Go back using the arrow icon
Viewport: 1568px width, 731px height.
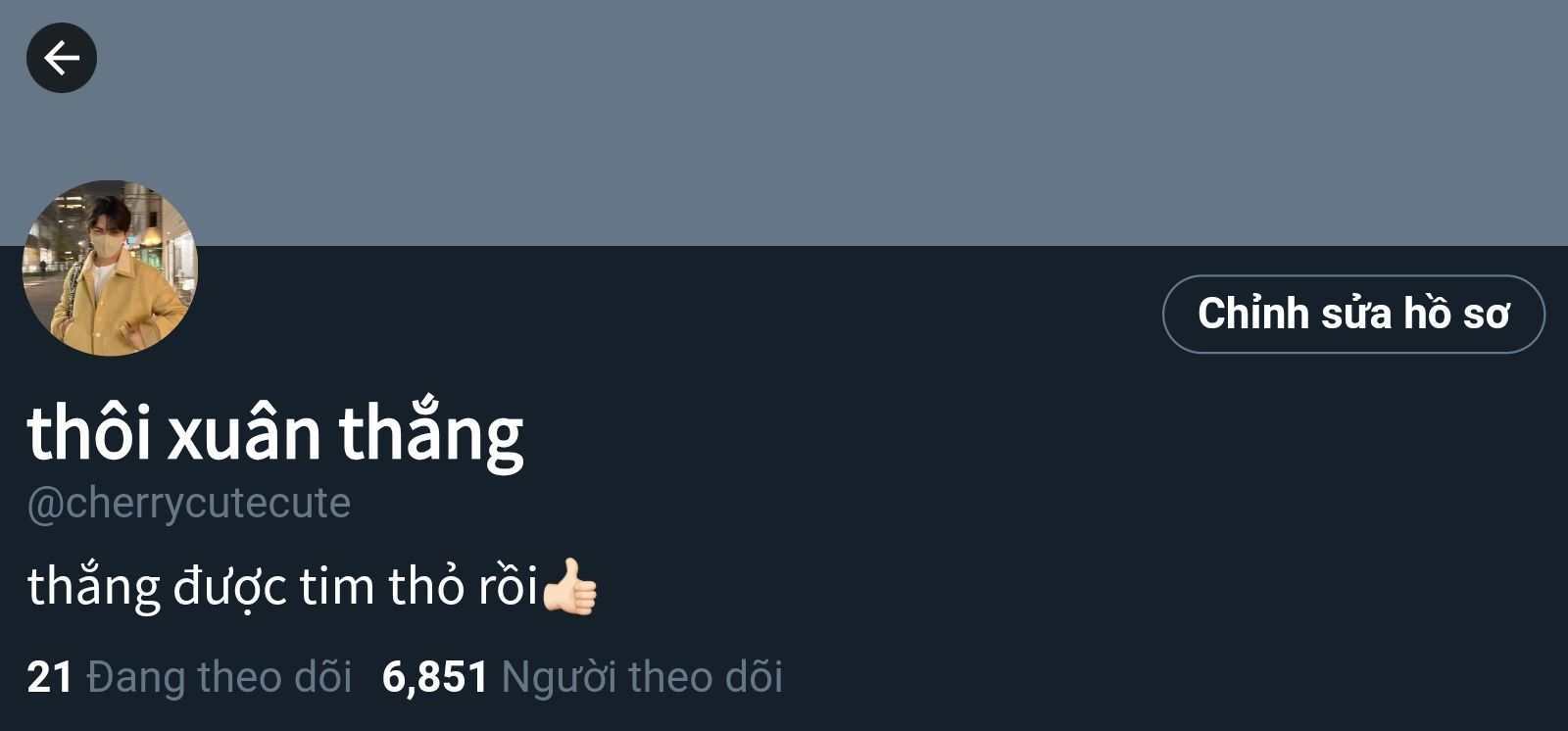(x=61, y=58)
